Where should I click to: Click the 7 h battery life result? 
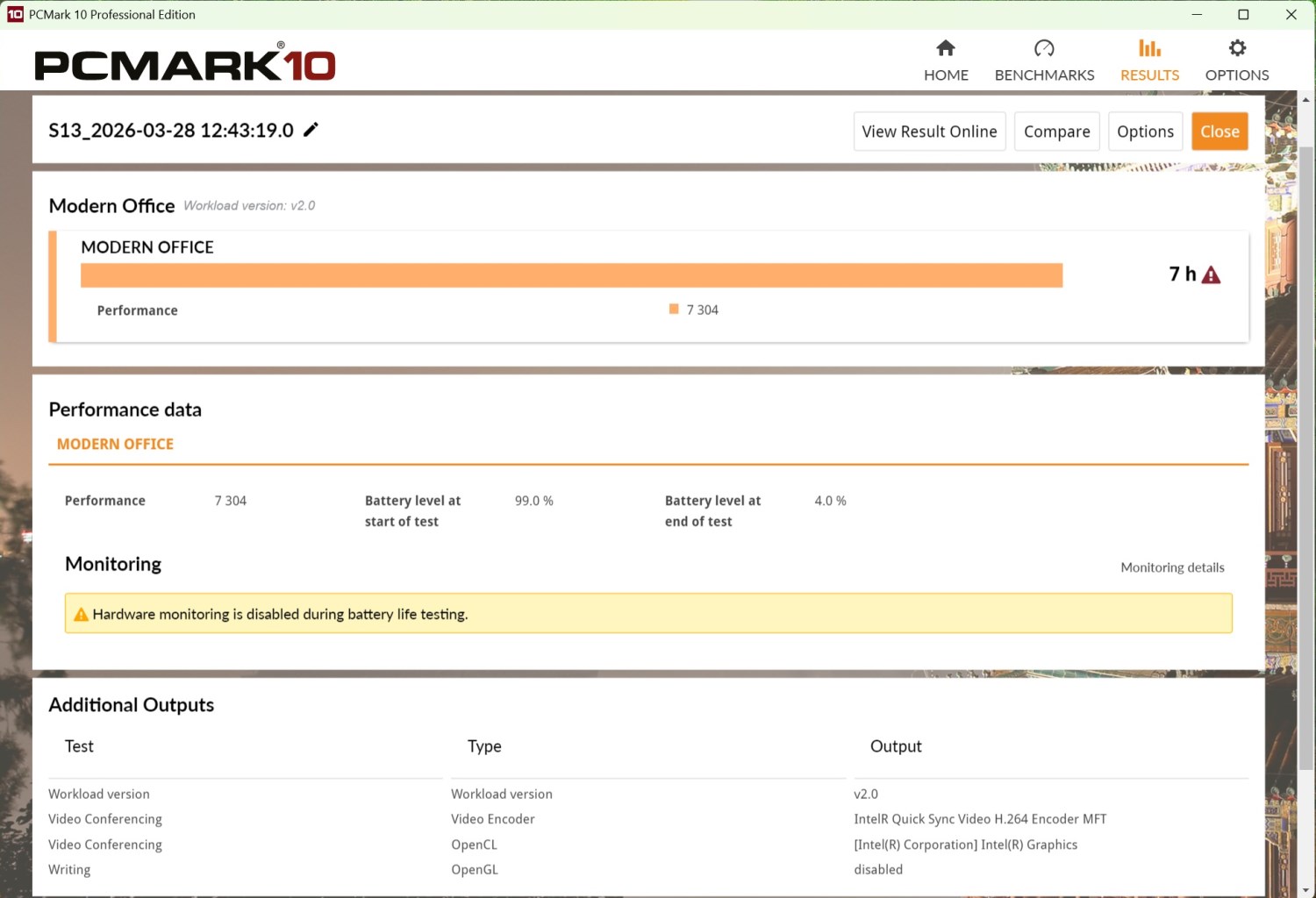pyautogui.click(x=1183, y=274)
